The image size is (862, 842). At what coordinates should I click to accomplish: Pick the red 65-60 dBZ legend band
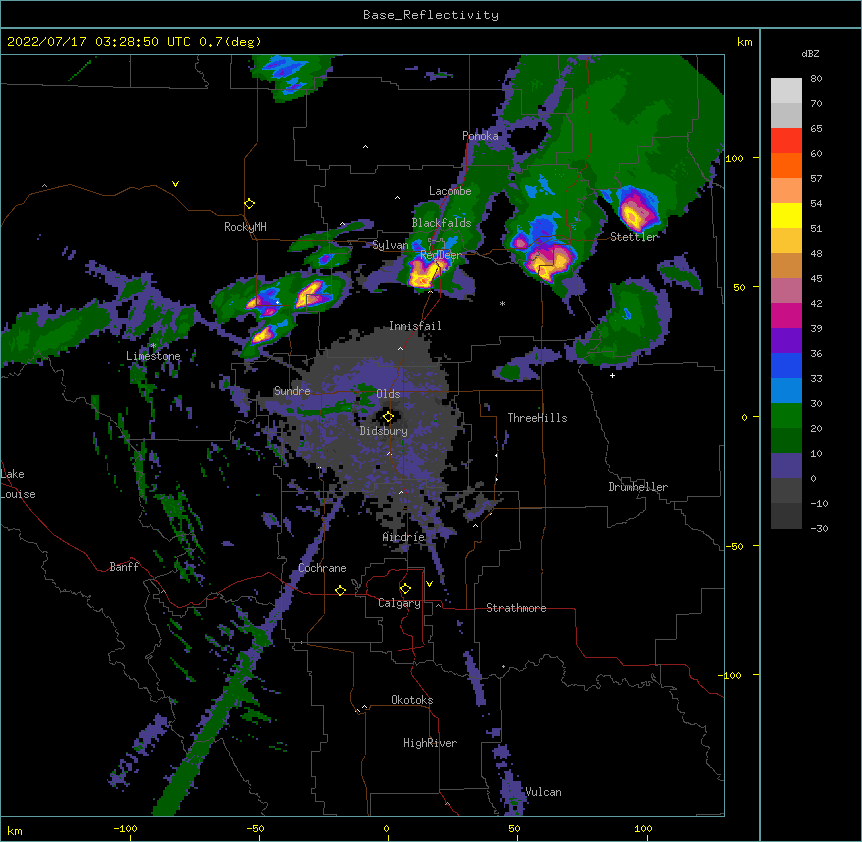786,141
